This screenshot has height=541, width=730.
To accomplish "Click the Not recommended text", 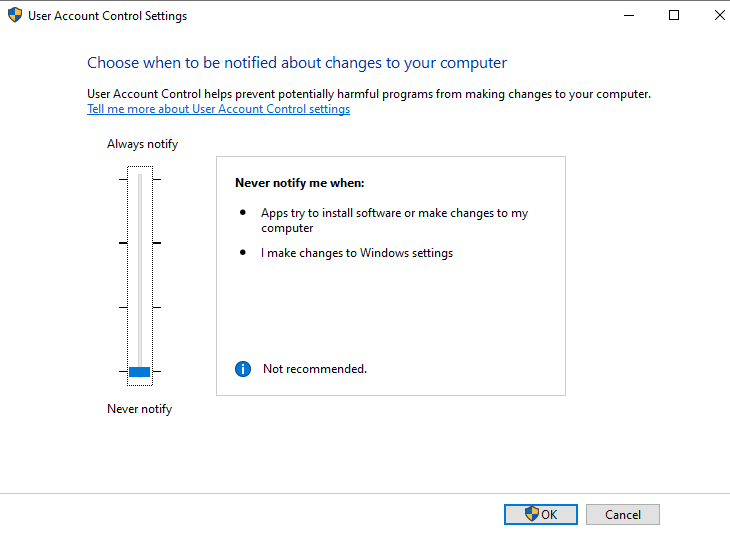I will pyautogui.click(x=314, y=369).
